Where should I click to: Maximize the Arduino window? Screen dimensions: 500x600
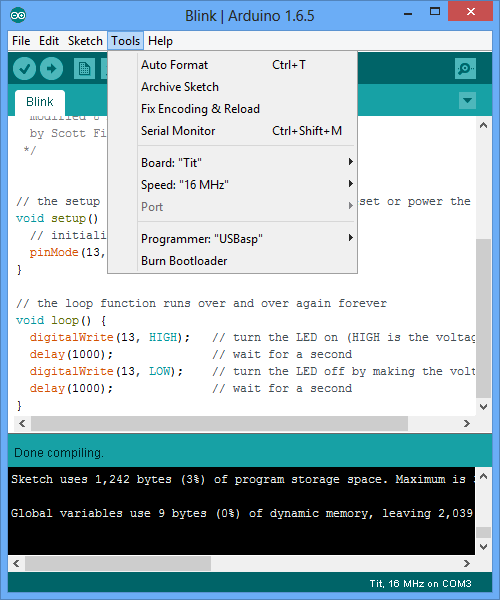coord(435,11)
